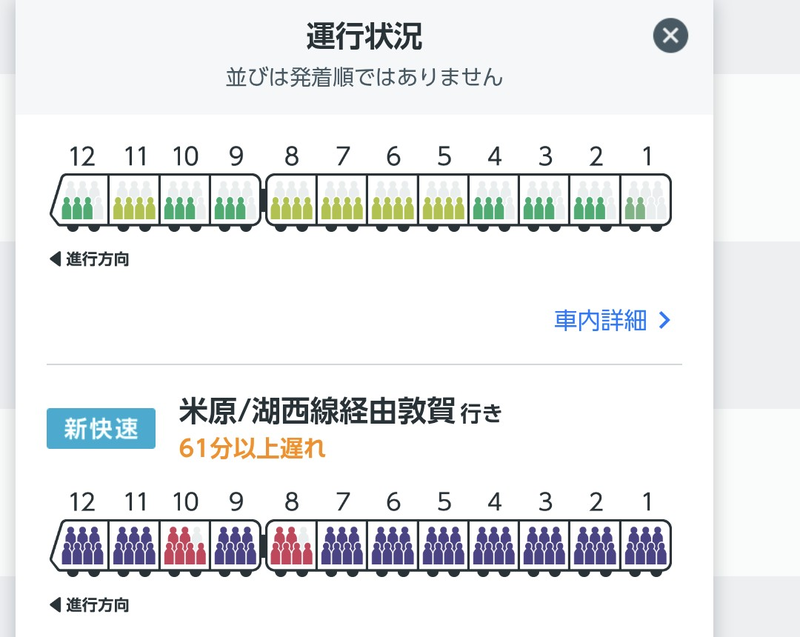Select car 4 in the lower train
Viewport: 800px width, 637px height.
pyautogui.click(x=494, y=545)
